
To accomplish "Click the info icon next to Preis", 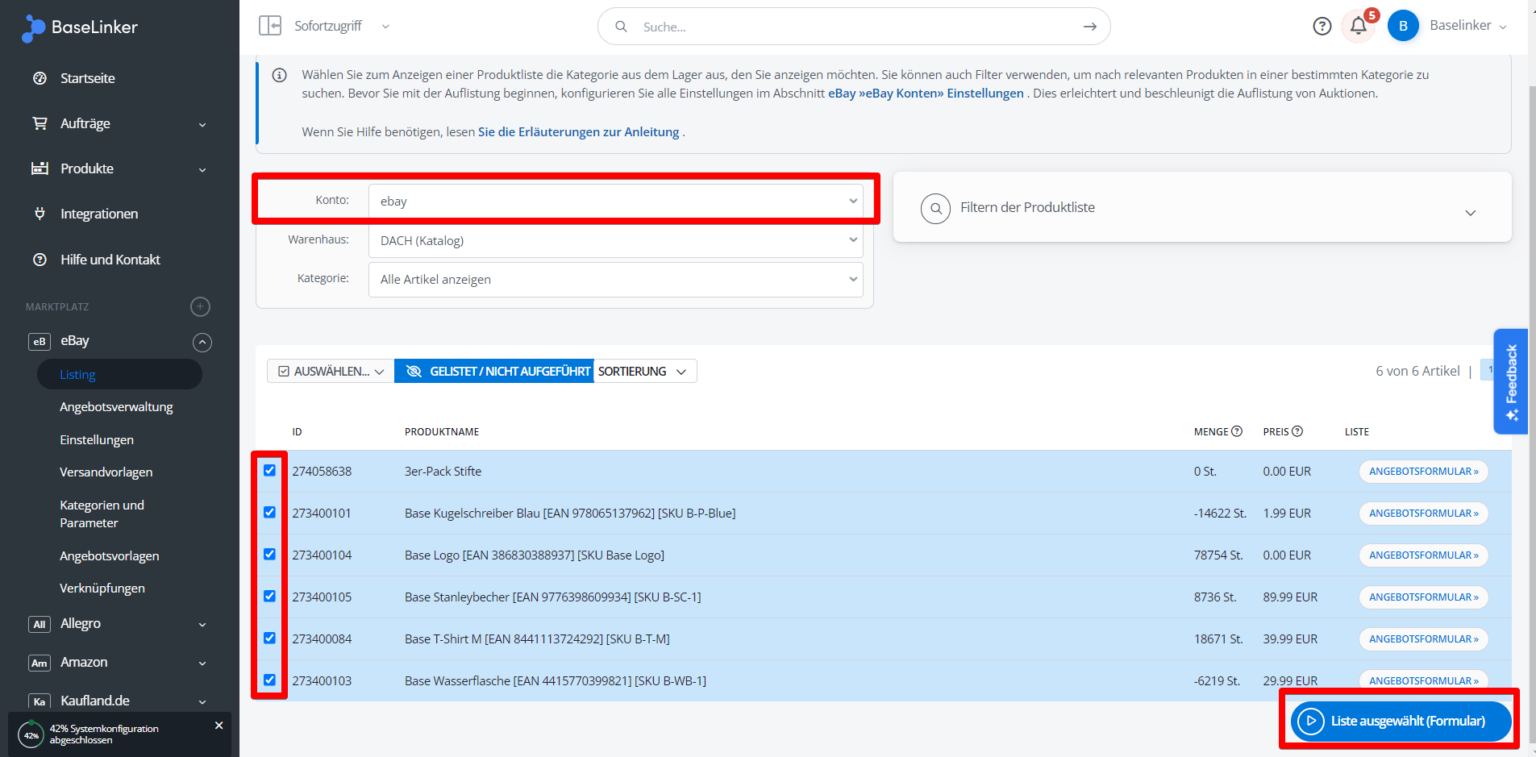I will [1297, 432].
